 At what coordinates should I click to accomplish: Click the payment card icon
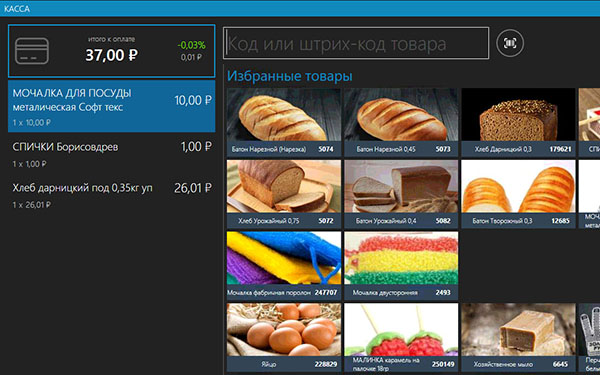click(x=32, y=51)
